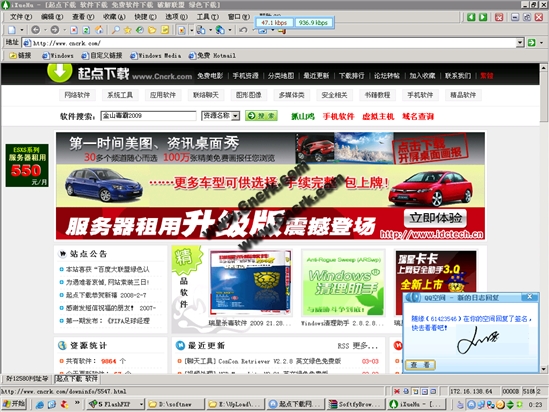Screen dimensions: 549x412
Task: Open the 链接 folder in links bar
Action: 20,55
